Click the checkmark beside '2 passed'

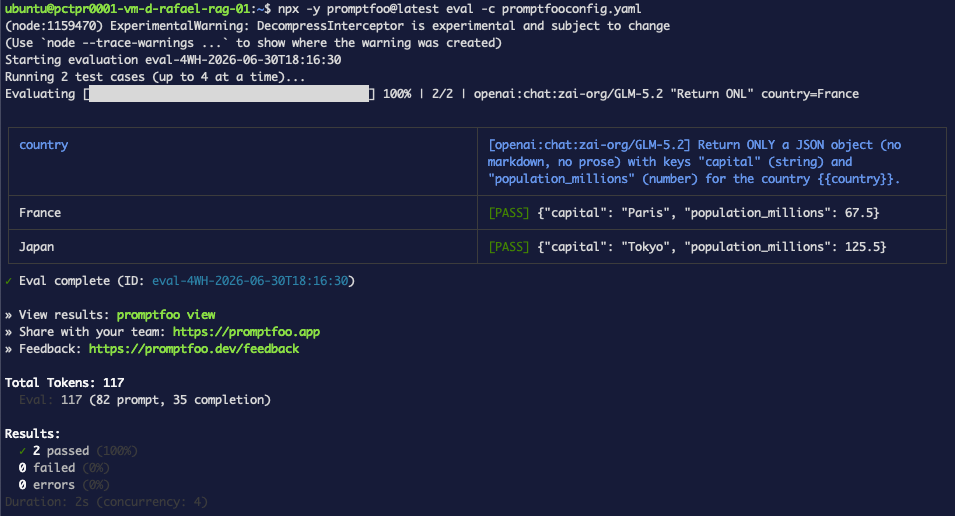[x=23, y=451]
